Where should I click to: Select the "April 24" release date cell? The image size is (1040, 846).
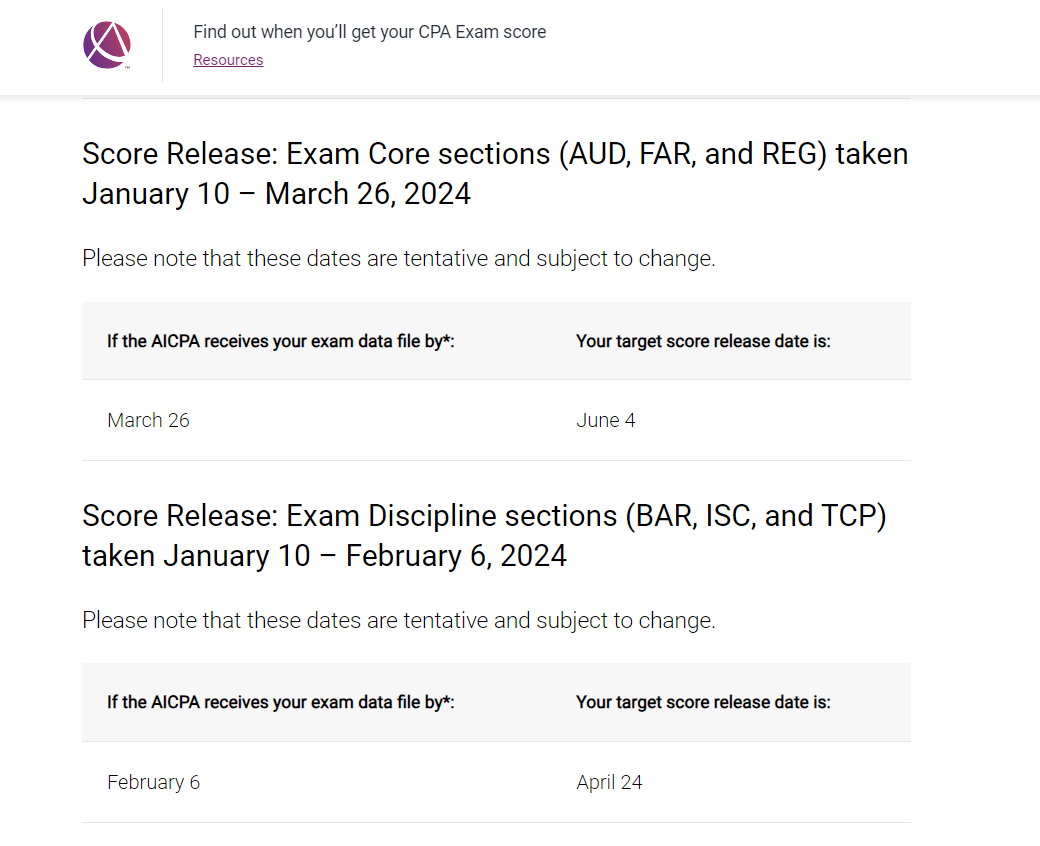tap(609, 782)
